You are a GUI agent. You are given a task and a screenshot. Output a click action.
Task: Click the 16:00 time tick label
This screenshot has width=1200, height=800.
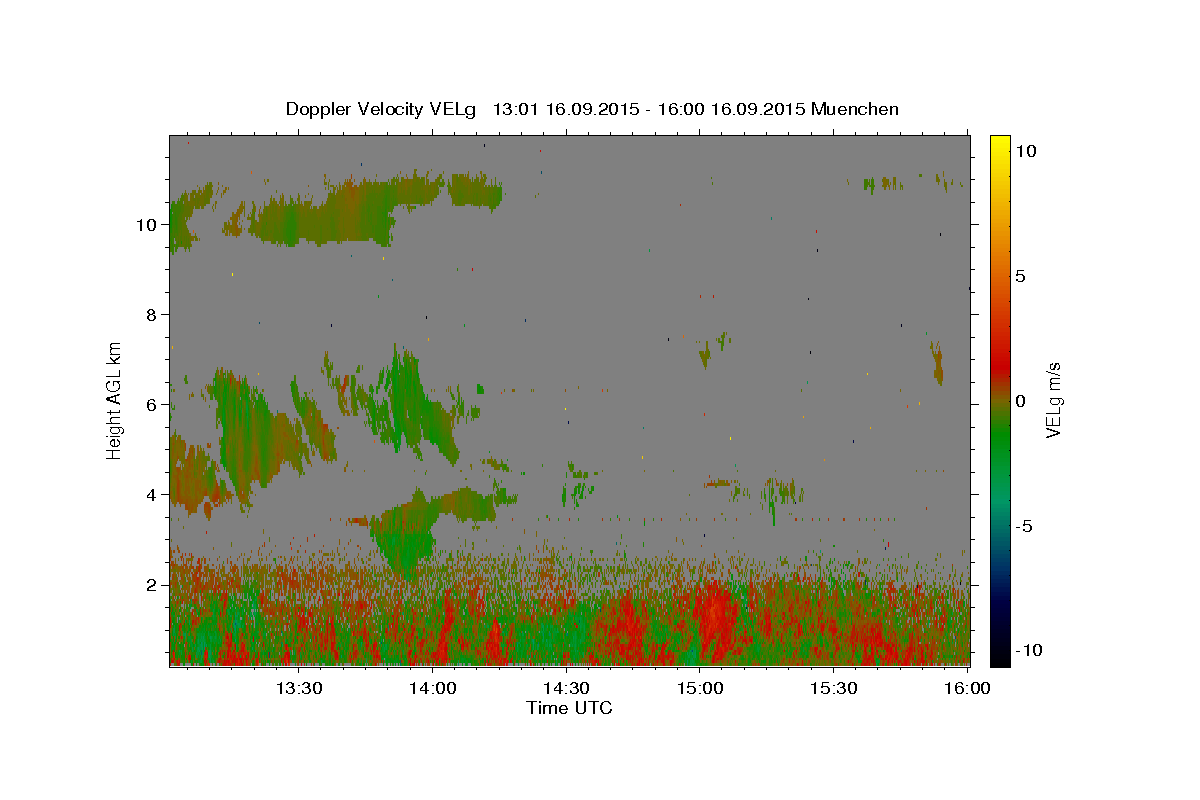[967, 688]
